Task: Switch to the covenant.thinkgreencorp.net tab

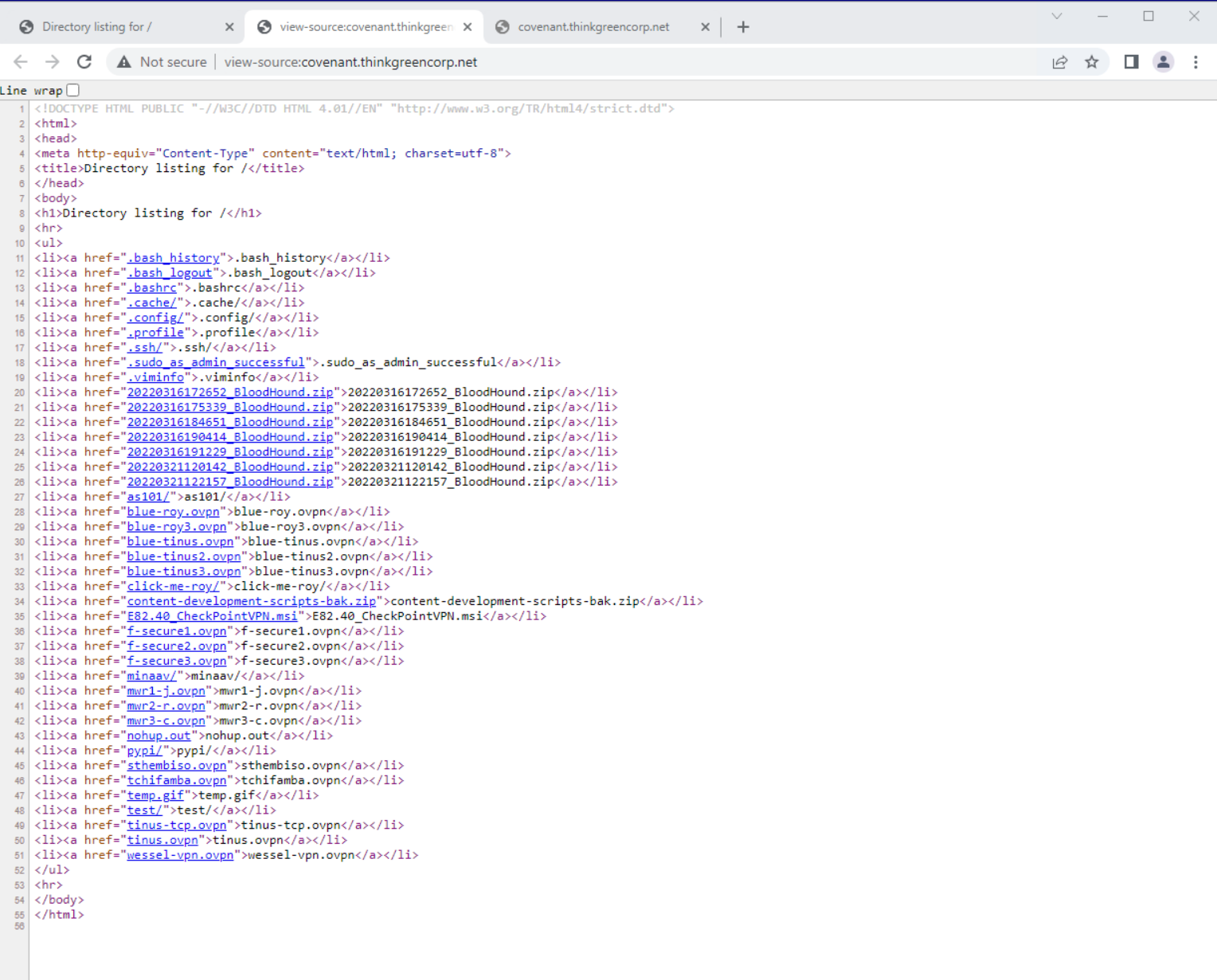Action: coord(593,27)
